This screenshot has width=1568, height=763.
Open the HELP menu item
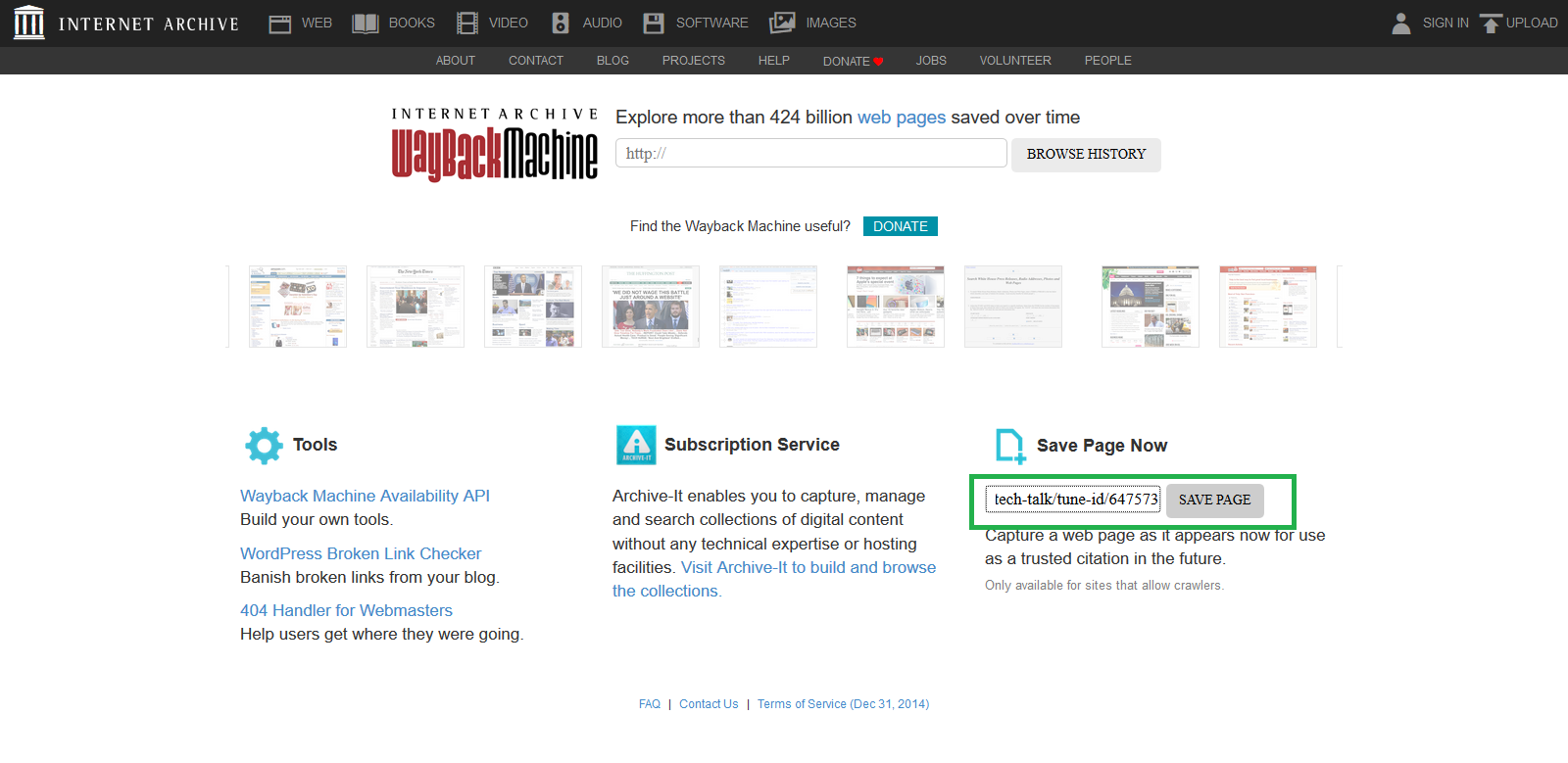[774, 61]
